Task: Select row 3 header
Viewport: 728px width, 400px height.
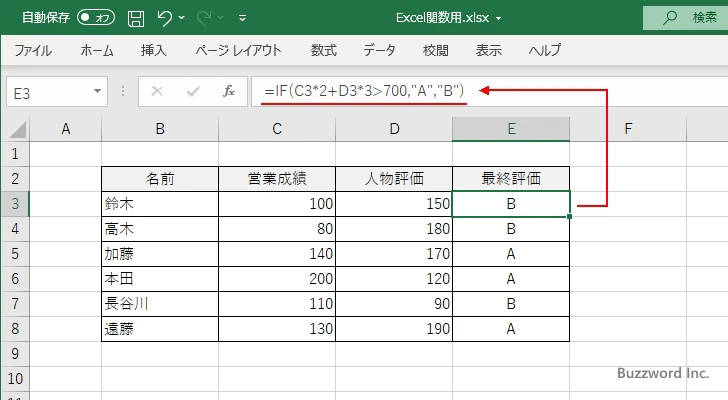Action: tap(15, 204)
